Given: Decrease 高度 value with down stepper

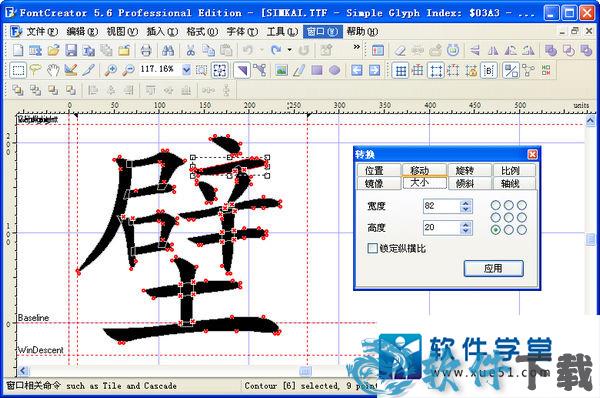Looking at the screenshot, I should click(466, 231).
